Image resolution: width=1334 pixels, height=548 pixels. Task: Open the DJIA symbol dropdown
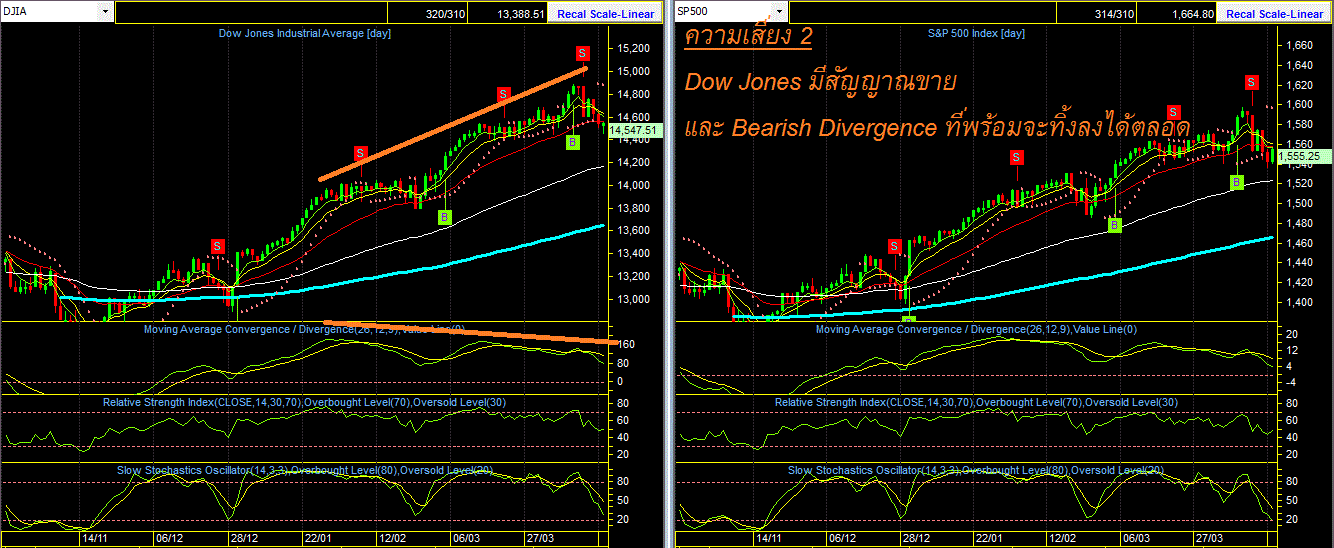click(106, 12)
